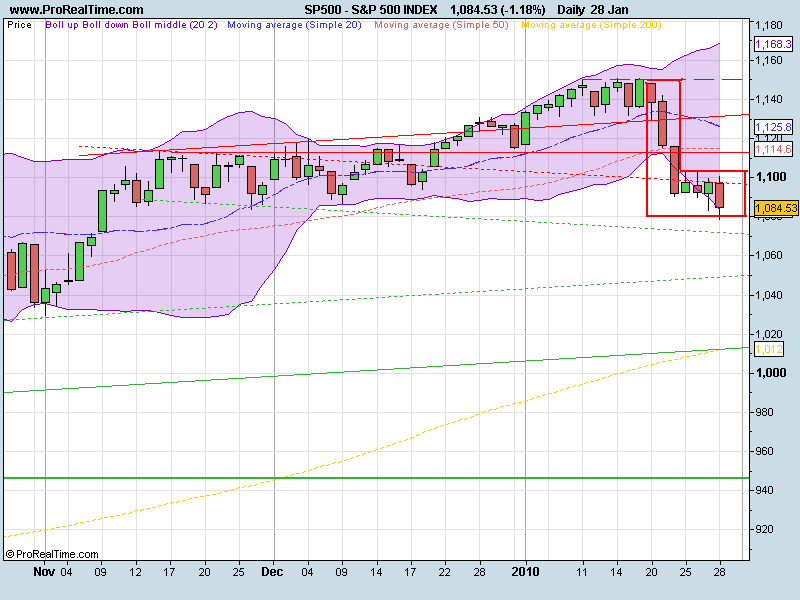Click the 1,100 price axis label
The image size is (800, 600).
(x=770, y=177)
